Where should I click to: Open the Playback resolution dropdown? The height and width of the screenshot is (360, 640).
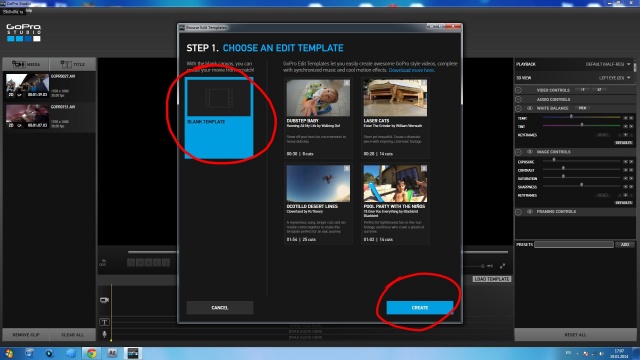click(608, 64)
